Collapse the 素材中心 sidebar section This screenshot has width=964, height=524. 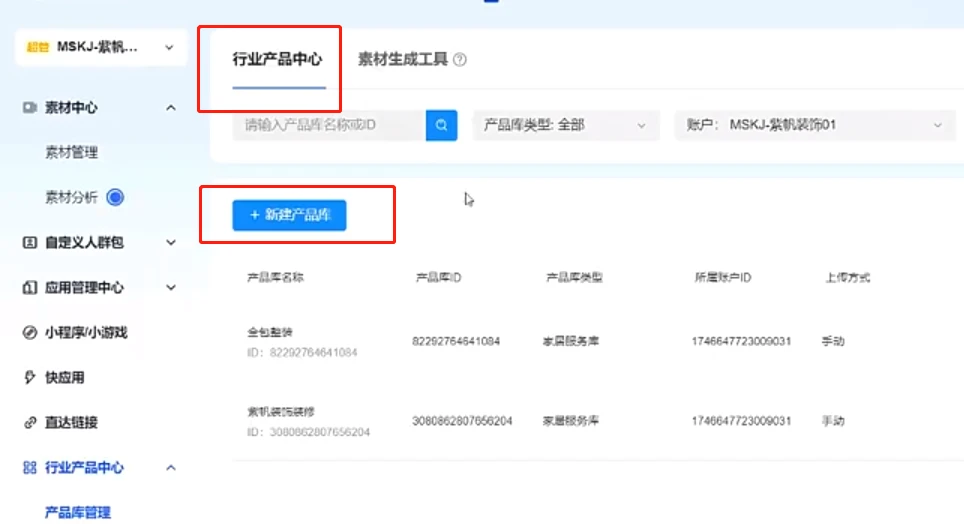click(171, 108)
